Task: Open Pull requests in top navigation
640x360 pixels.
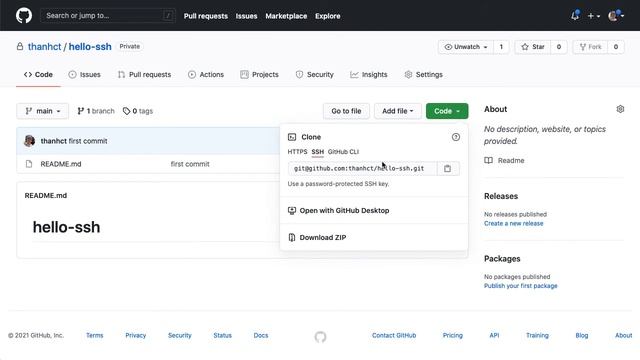Action: click(206, 16)
